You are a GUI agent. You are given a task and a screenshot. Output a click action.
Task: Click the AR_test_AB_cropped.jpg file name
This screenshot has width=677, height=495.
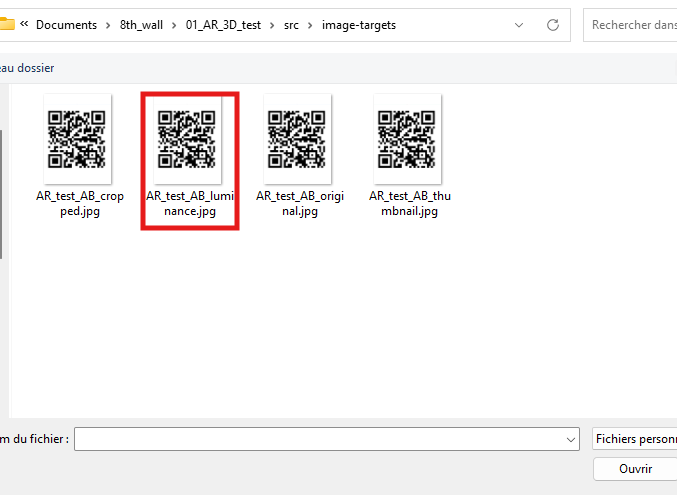tap(80, 203)
